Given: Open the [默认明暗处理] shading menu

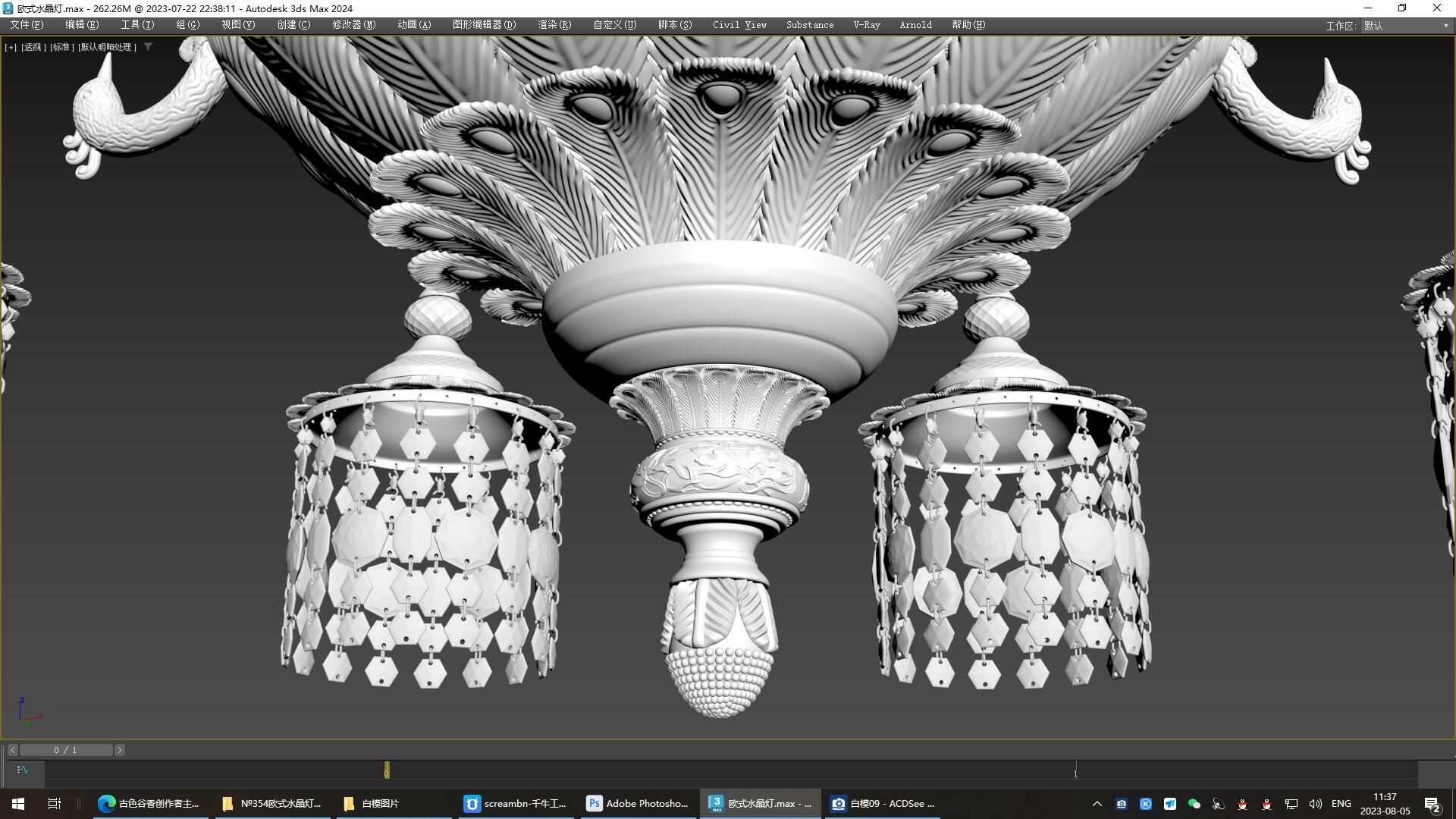Looking at the screenshot, I should [x=106, y=46].
